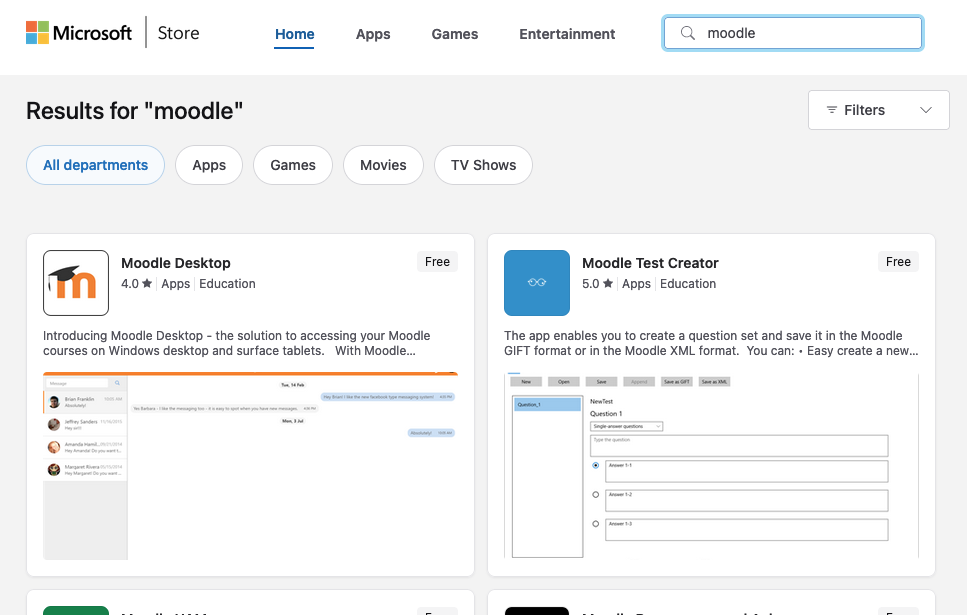Open the Moodle Test Creator title

point(650,263)
